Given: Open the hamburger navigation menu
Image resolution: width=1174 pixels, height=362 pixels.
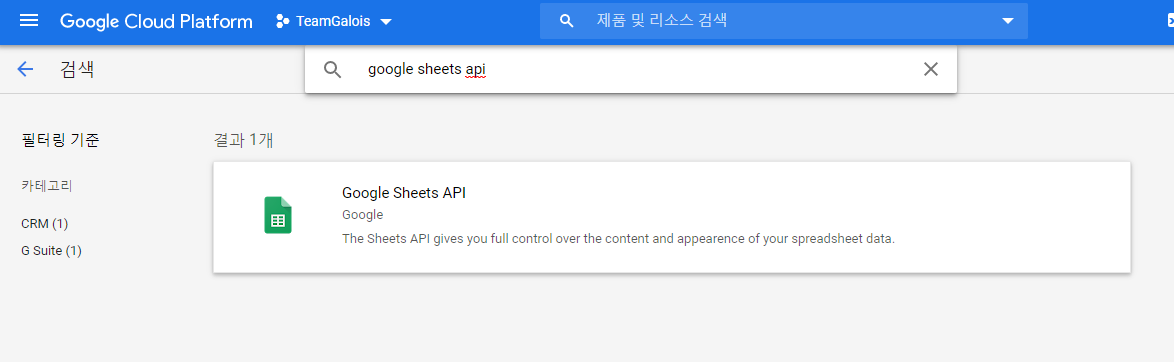Looking at the screenshot, I should (x=28, y=21).
